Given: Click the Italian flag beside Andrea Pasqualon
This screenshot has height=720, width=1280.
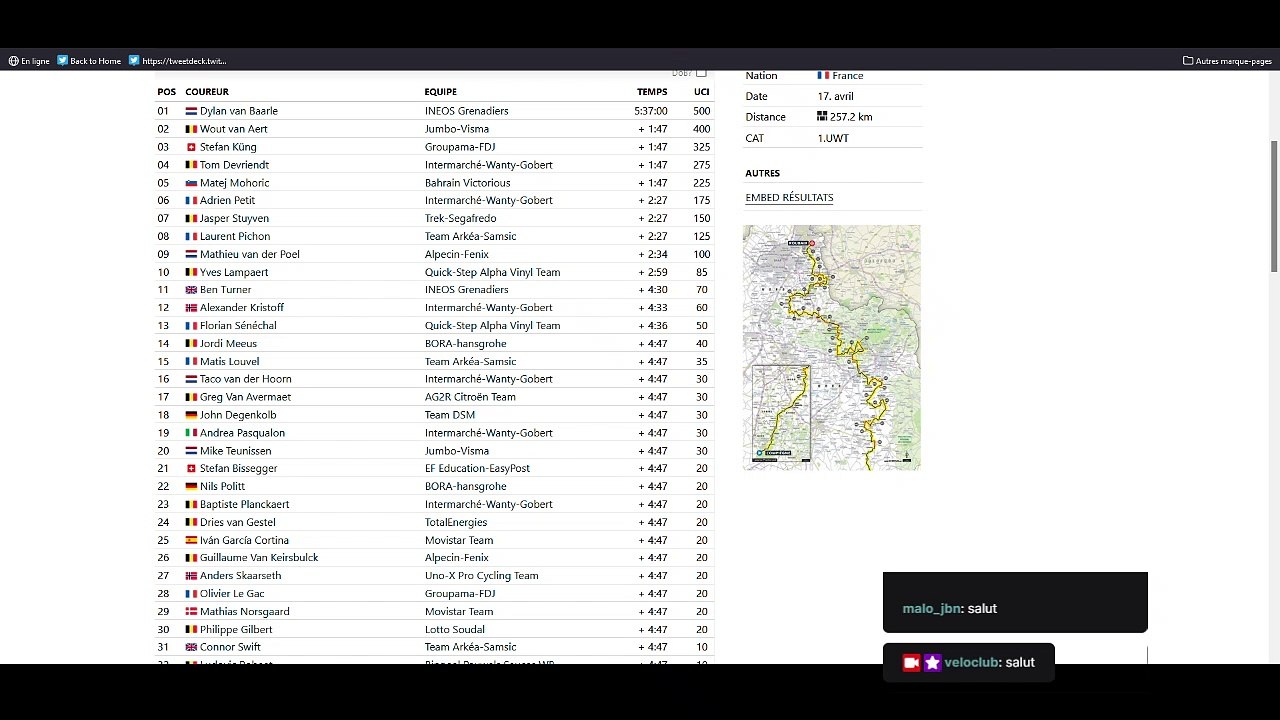Looking at the screenshot, I should tap(191, 433).
